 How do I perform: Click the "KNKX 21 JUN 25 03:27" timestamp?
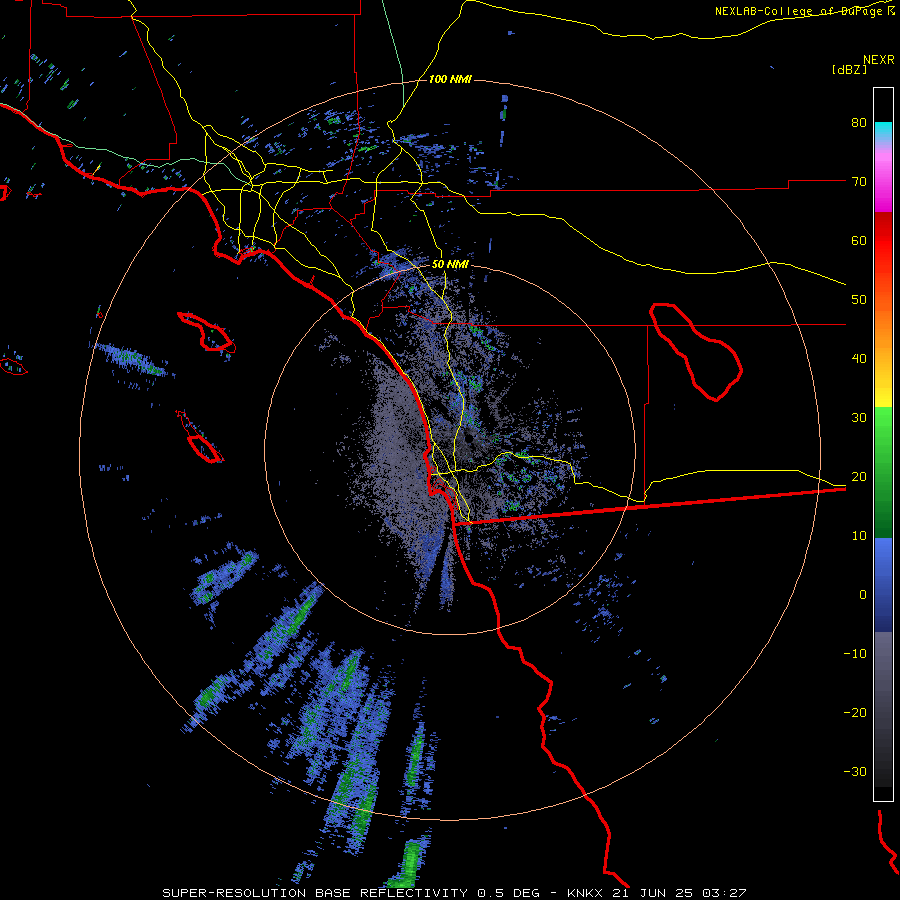coord(657,893)
